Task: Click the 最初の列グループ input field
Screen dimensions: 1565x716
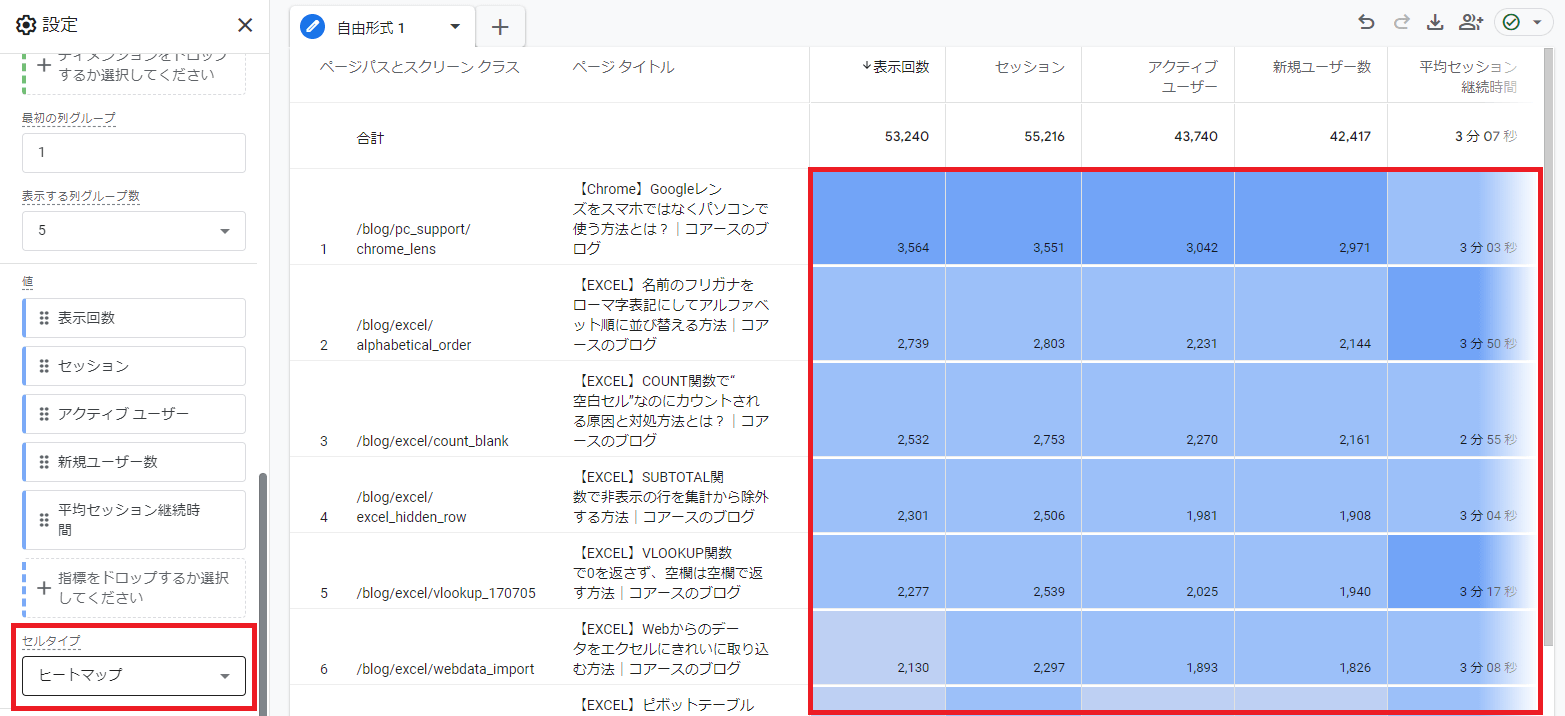Action: 134,153
